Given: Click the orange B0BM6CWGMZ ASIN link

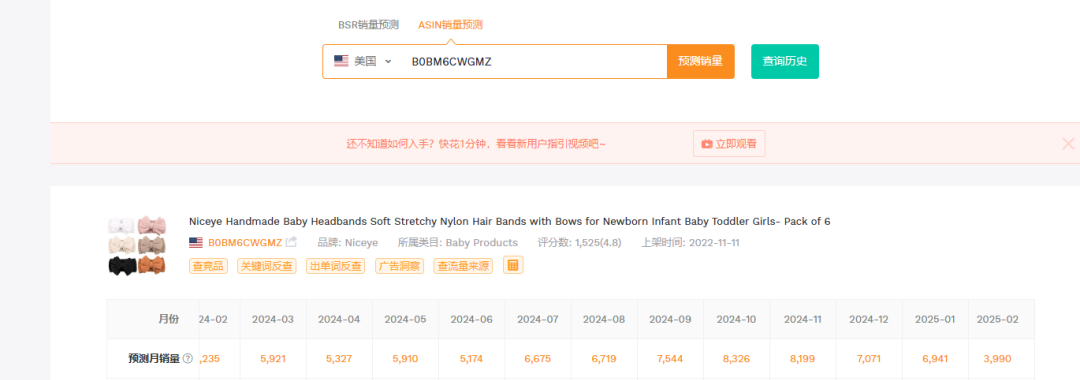Looking at the screenshot, I should point(245,242).
